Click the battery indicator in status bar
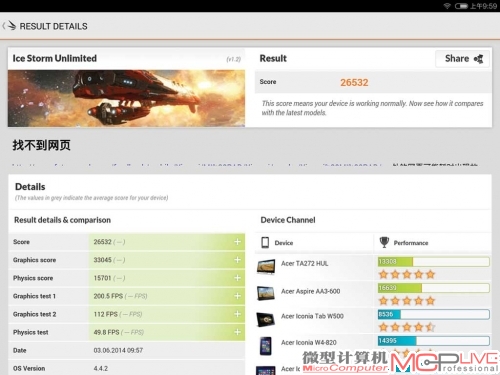Screen dimensions: 500x375 pos(461,6)
